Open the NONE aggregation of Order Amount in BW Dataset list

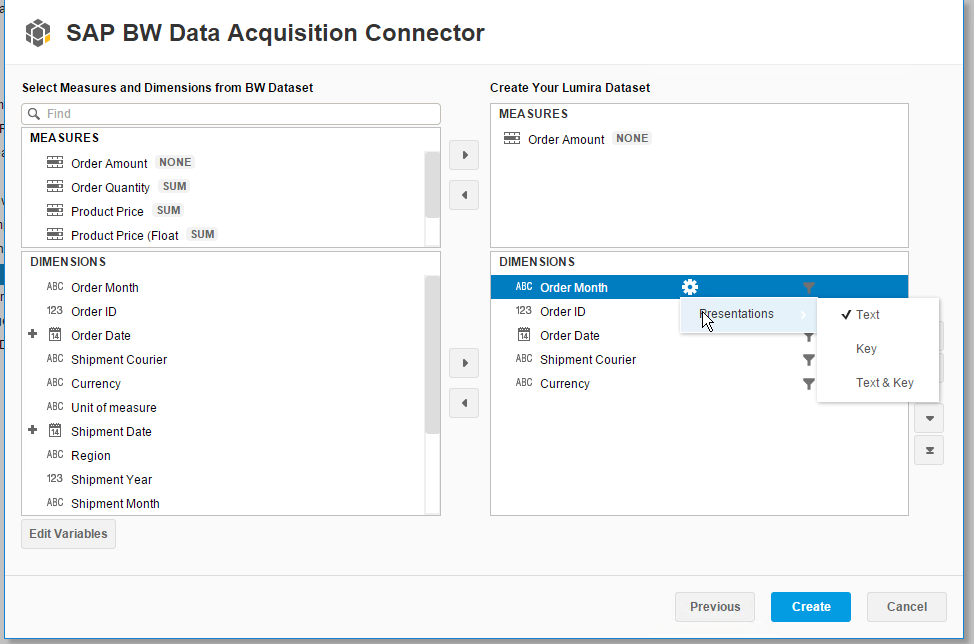[x=175, y=163]
